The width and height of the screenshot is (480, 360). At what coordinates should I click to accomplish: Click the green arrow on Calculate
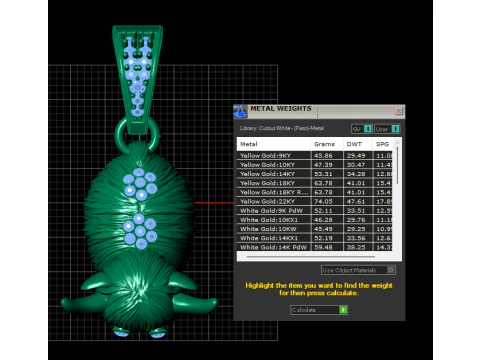click(x=343, y=310)
